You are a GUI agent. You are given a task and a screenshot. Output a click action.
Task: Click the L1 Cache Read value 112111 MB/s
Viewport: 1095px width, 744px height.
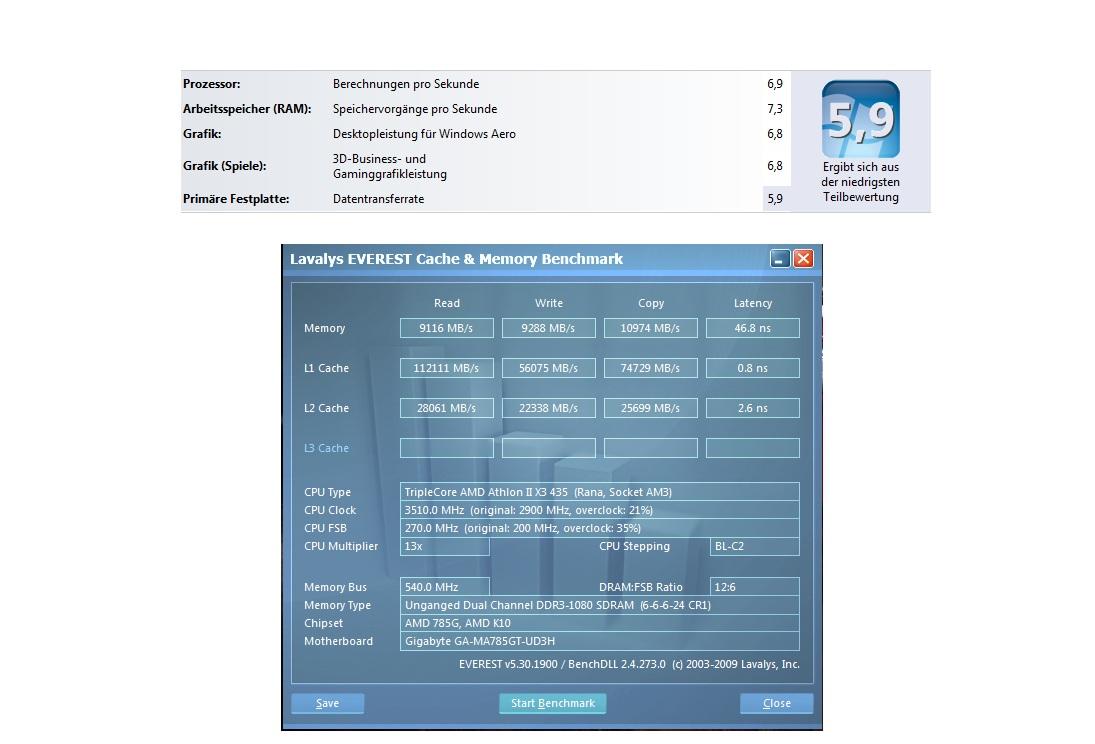pyautogui.click(x=446, y=368)
